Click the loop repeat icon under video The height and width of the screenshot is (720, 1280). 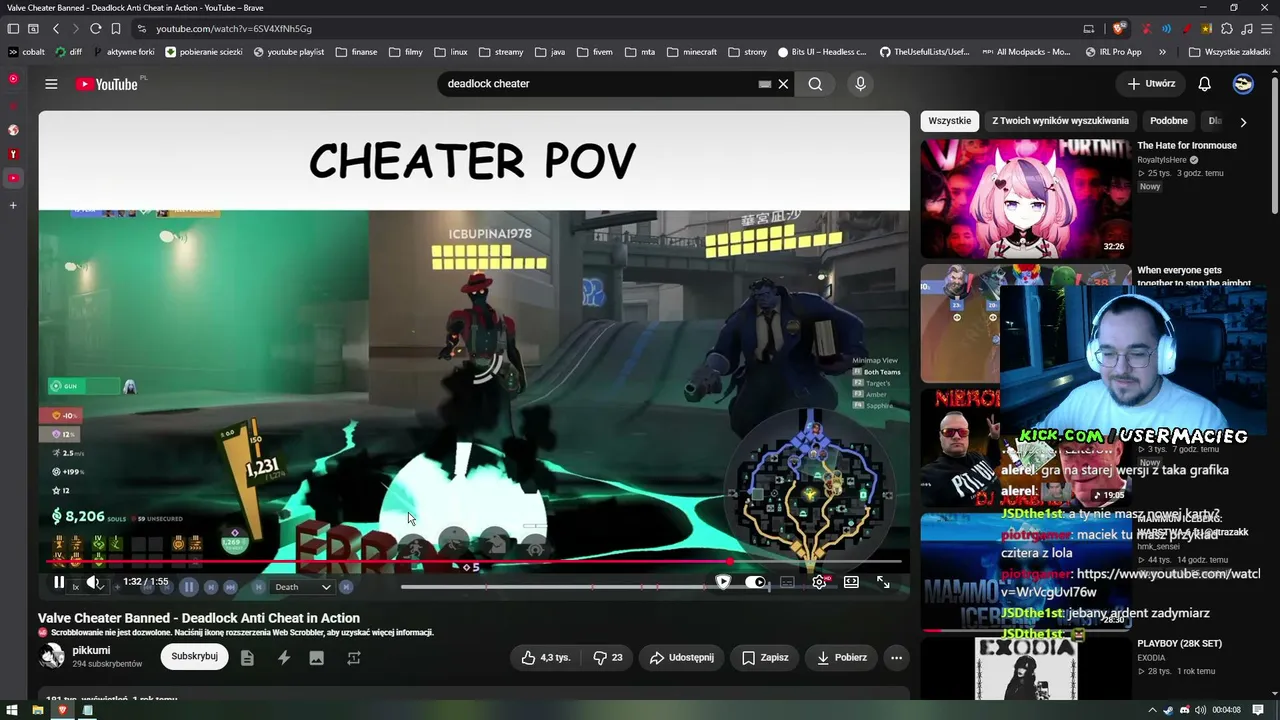click(353, 658)
